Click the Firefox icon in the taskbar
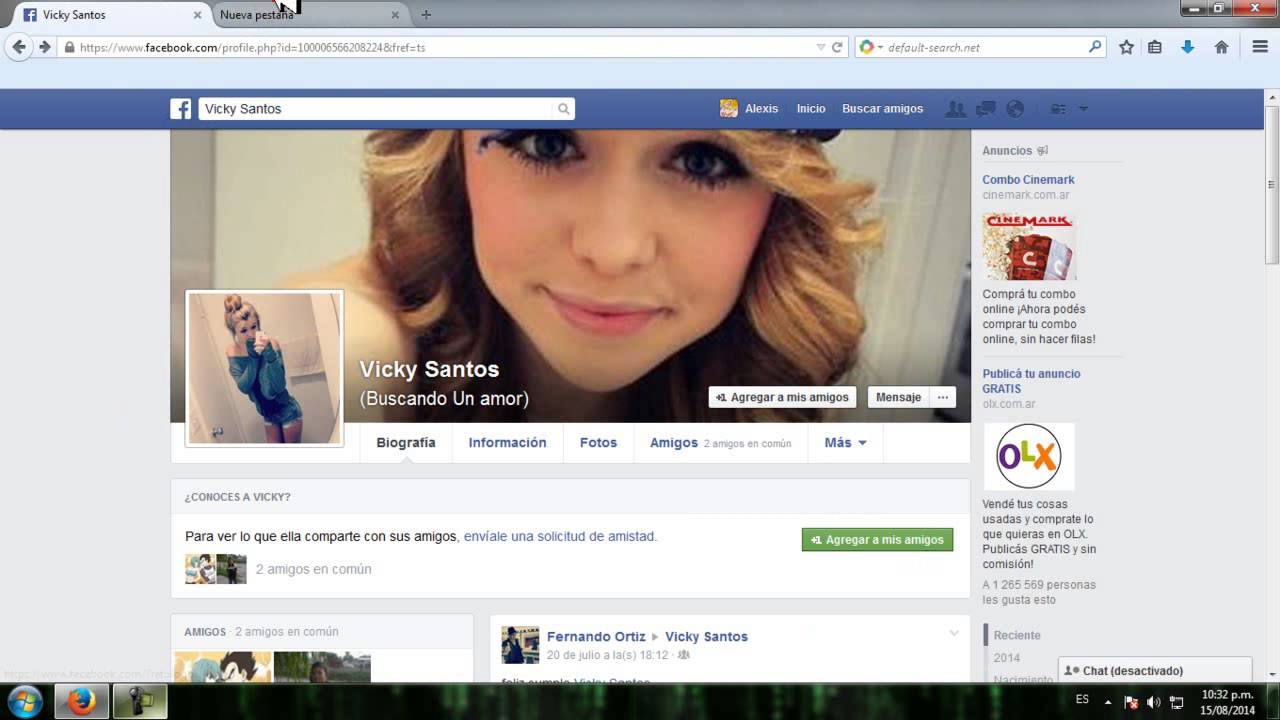This screenshot has width=1280, height=720. (81, 701)
